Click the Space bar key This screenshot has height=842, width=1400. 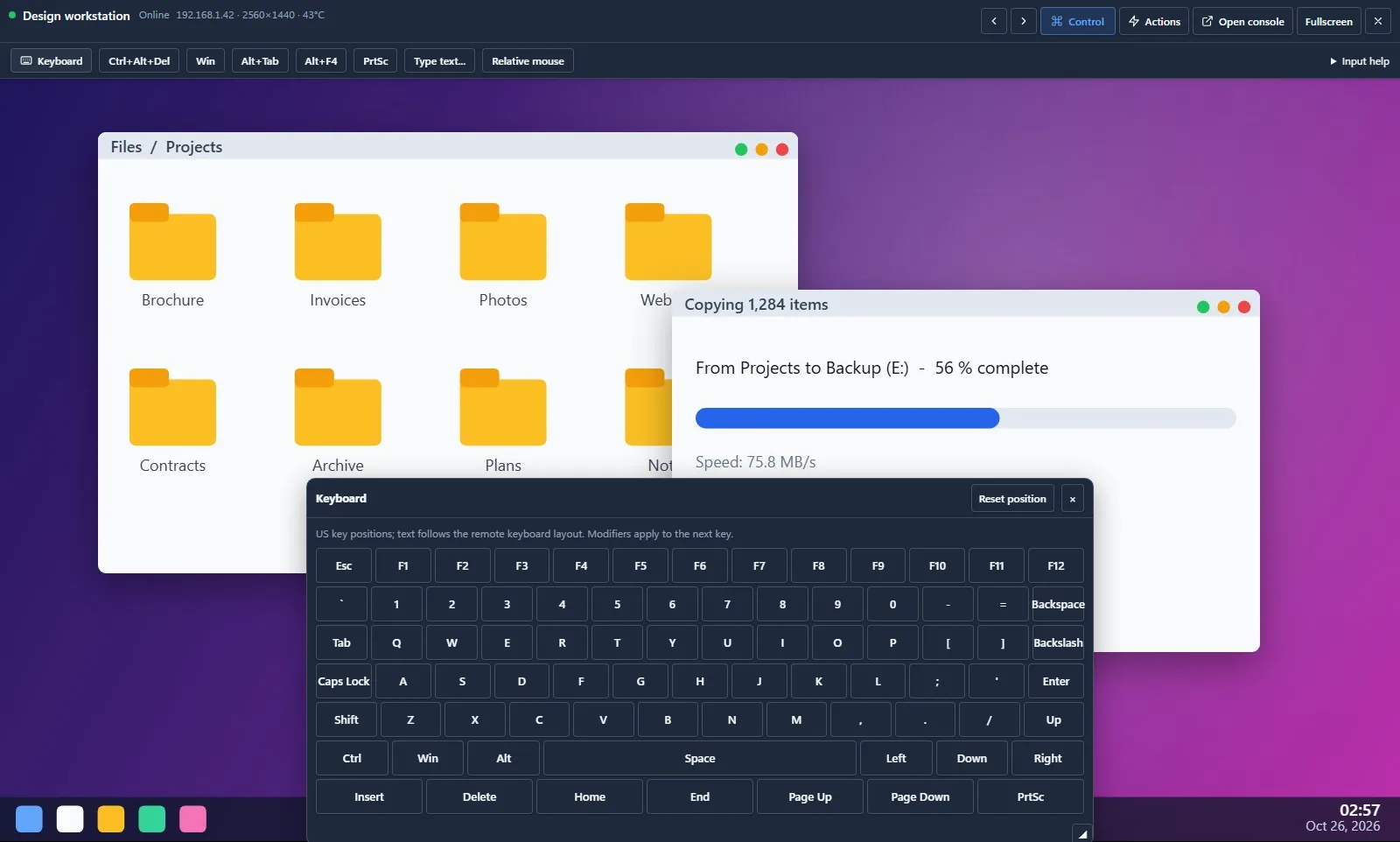(x=700, y=759)
